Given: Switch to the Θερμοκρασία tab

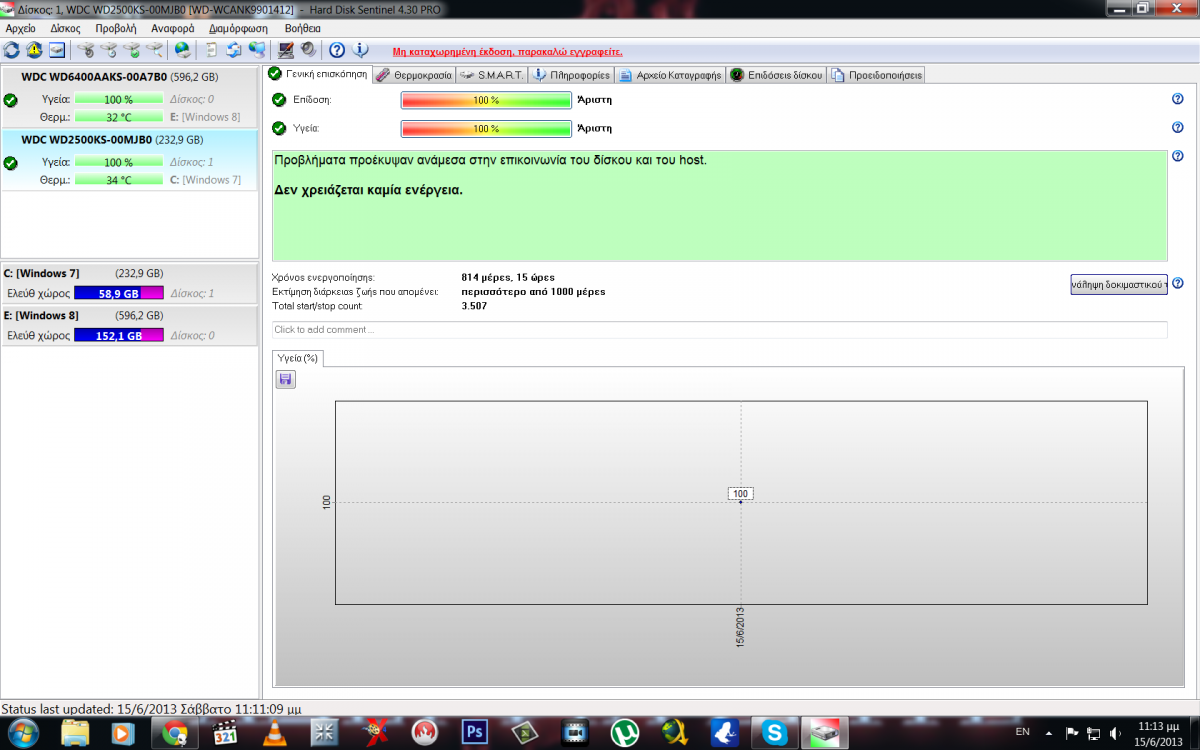Looking at the screenshot, I should (414, 75).
